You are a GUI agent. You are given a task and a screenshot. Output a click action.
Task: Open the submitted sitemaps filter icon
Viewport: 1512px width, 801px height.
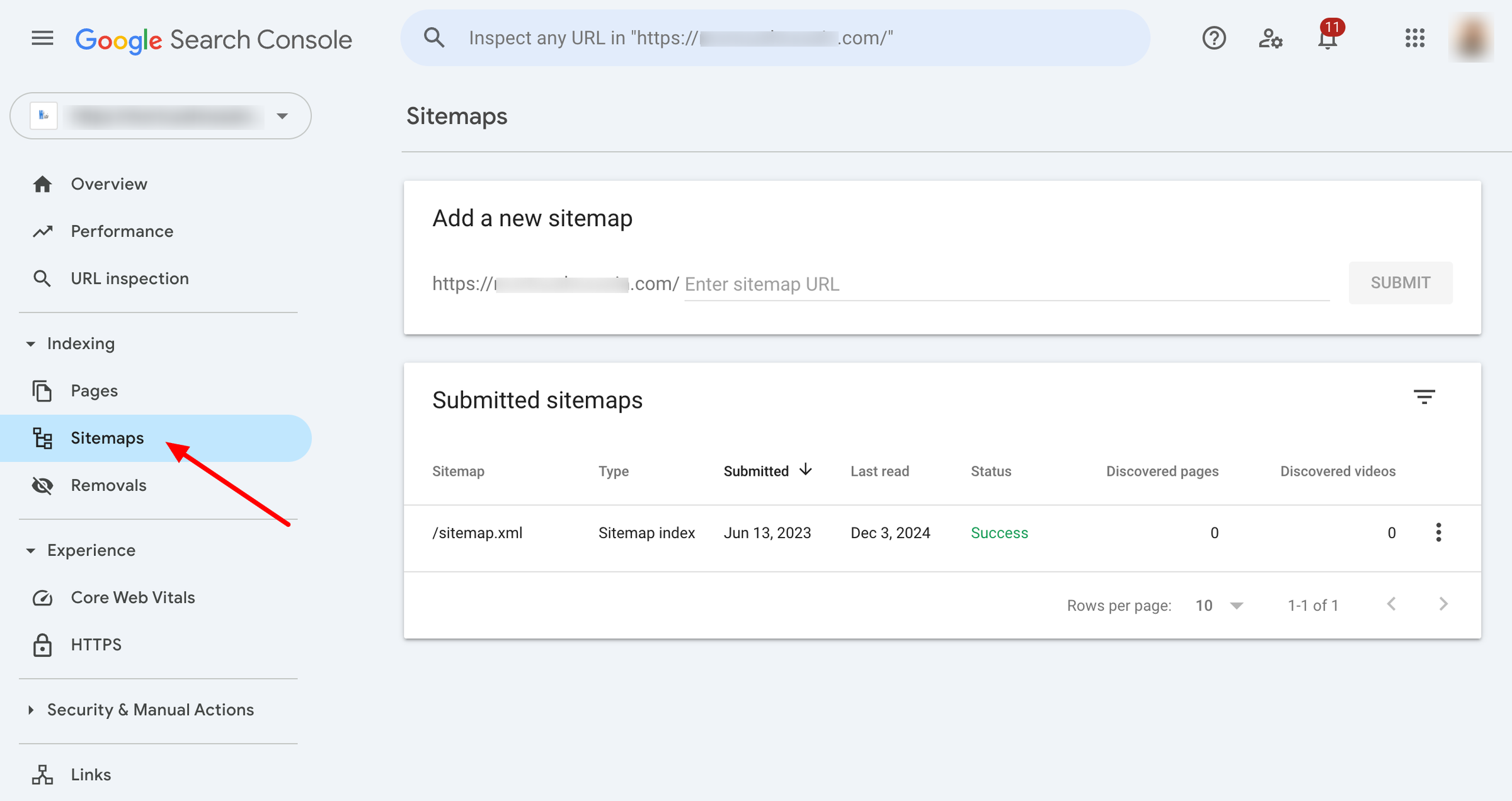click(x=1424, y=397)
